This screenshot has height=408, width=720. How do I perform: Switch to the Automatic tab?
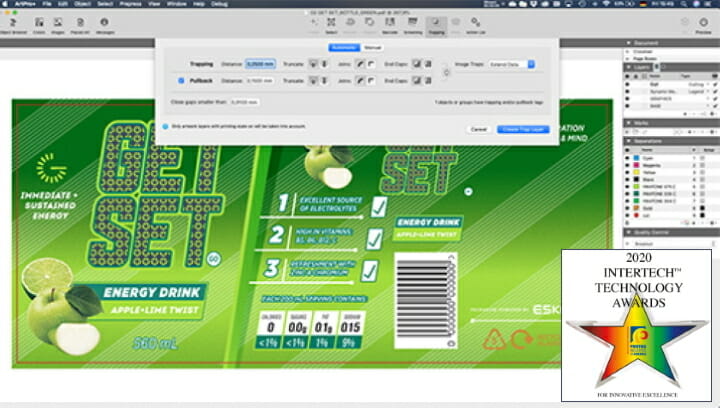[x=344, y=48]
